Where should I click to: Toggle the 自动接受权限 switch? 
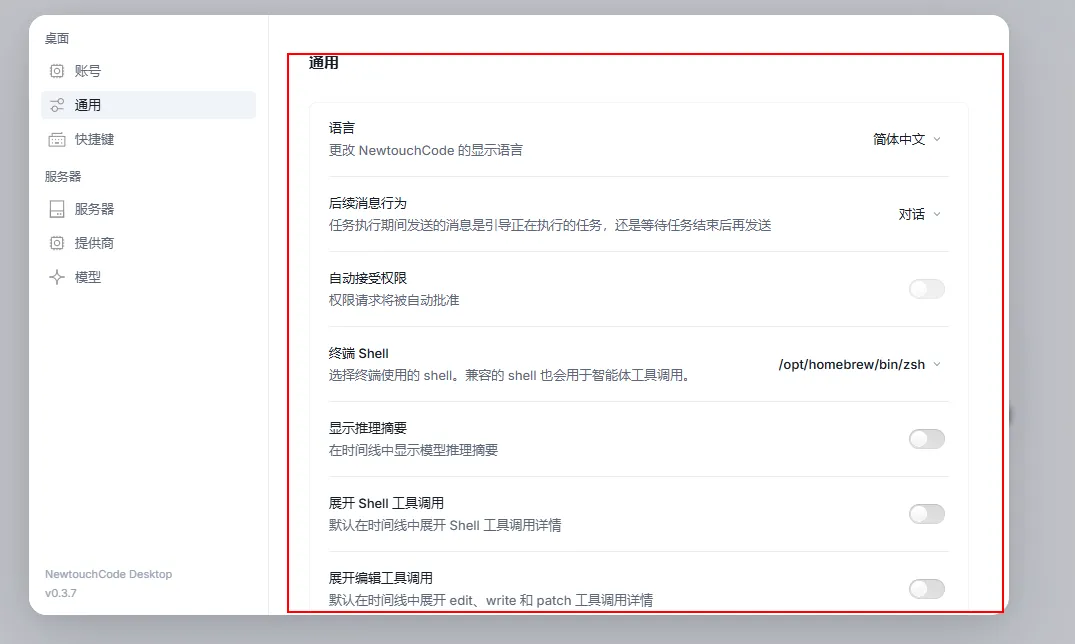point(926,289)
